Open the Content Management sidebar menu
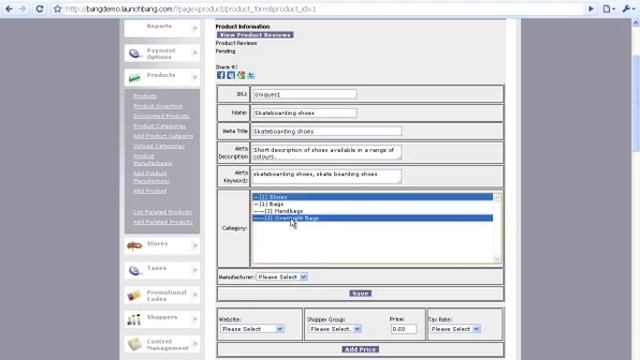This screenshot has width=640, height=360. point(162,344)
